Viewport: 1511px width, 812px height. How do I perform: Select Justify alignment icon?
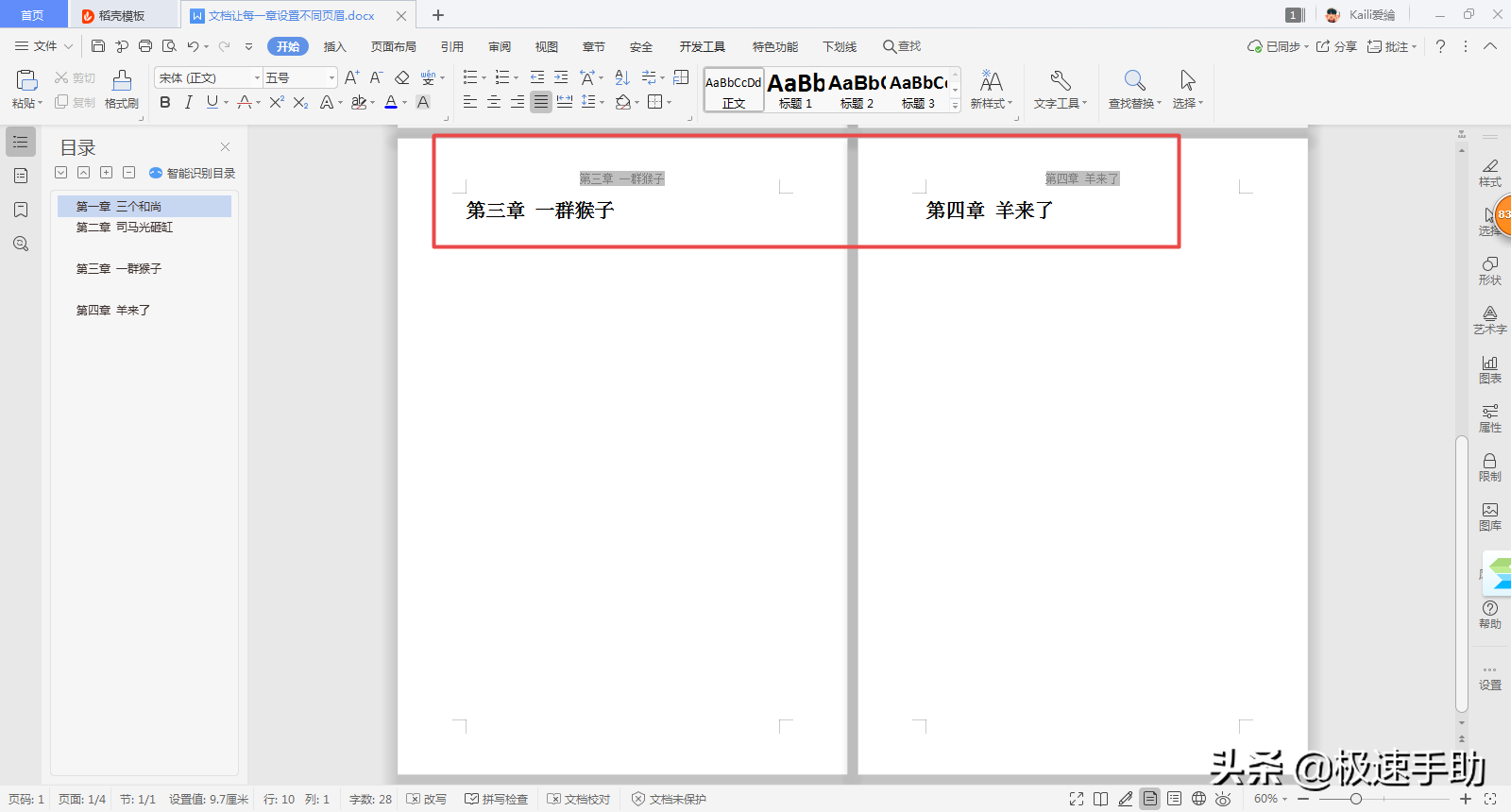click(x=541, y=102)
